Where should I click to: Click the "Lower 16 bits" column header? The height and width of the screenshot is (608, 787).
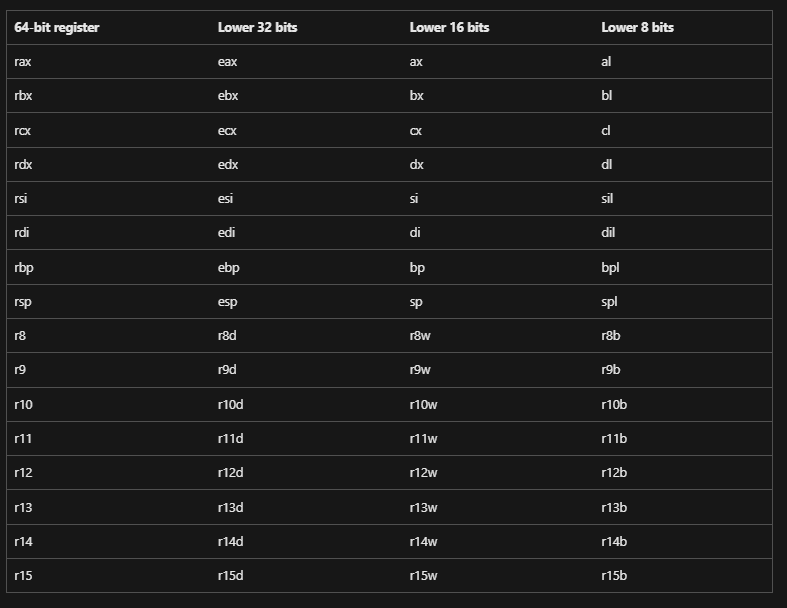point(449,28)
